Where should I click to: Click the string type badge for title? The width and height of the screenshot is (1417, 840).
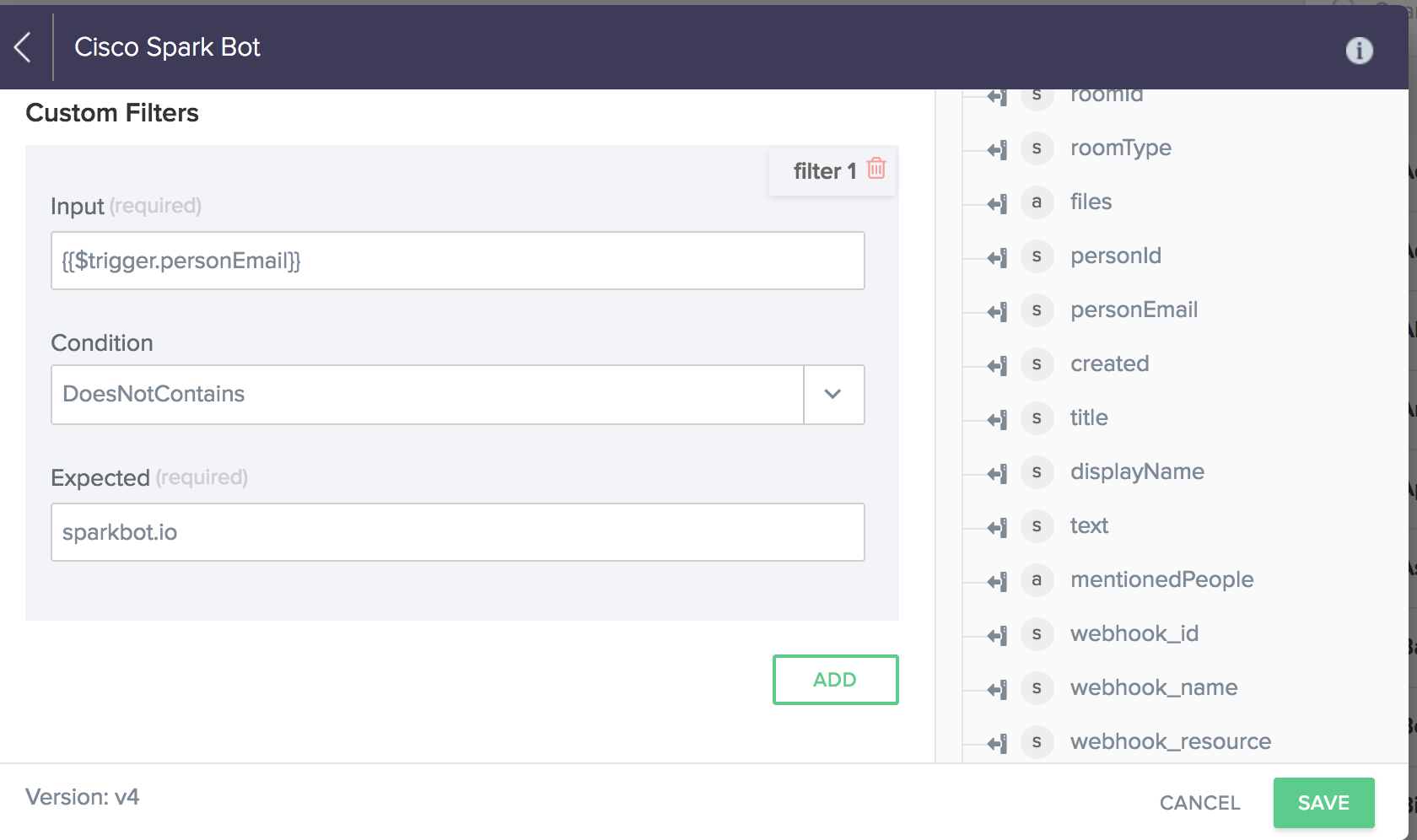(x=1037, y=418)
